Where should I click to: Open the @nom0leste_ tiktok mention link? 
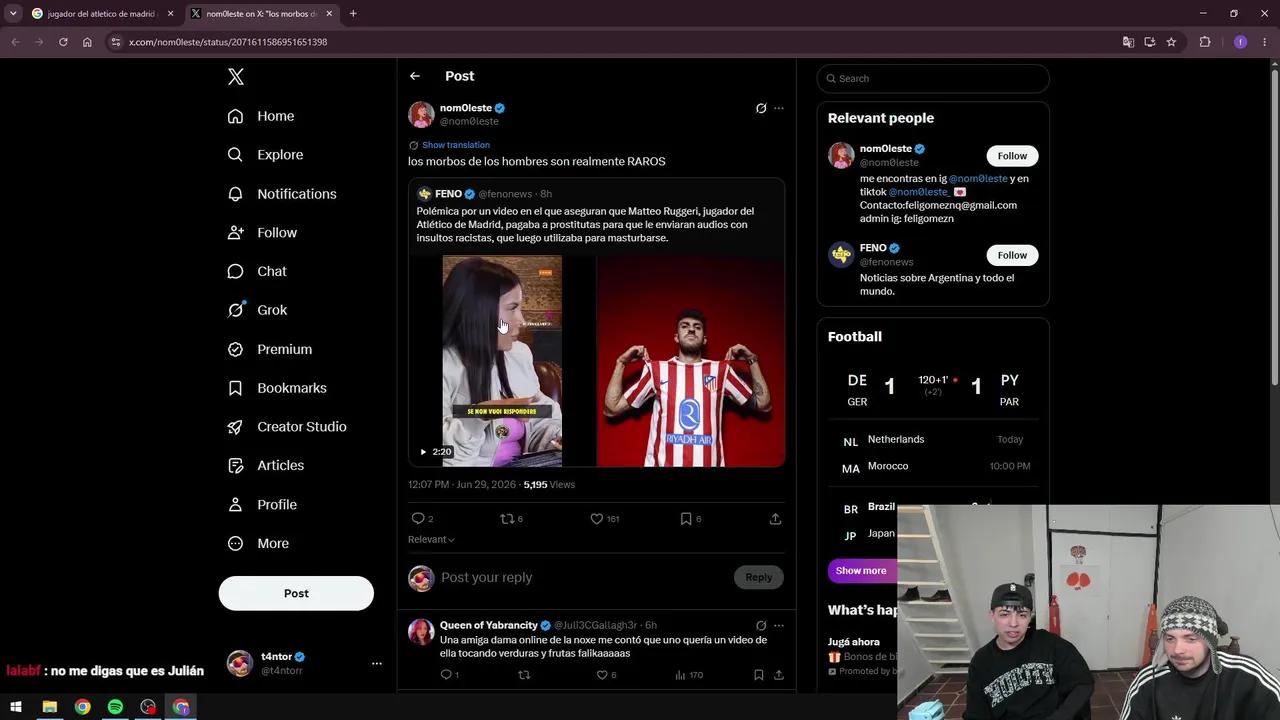pos(919,192)
